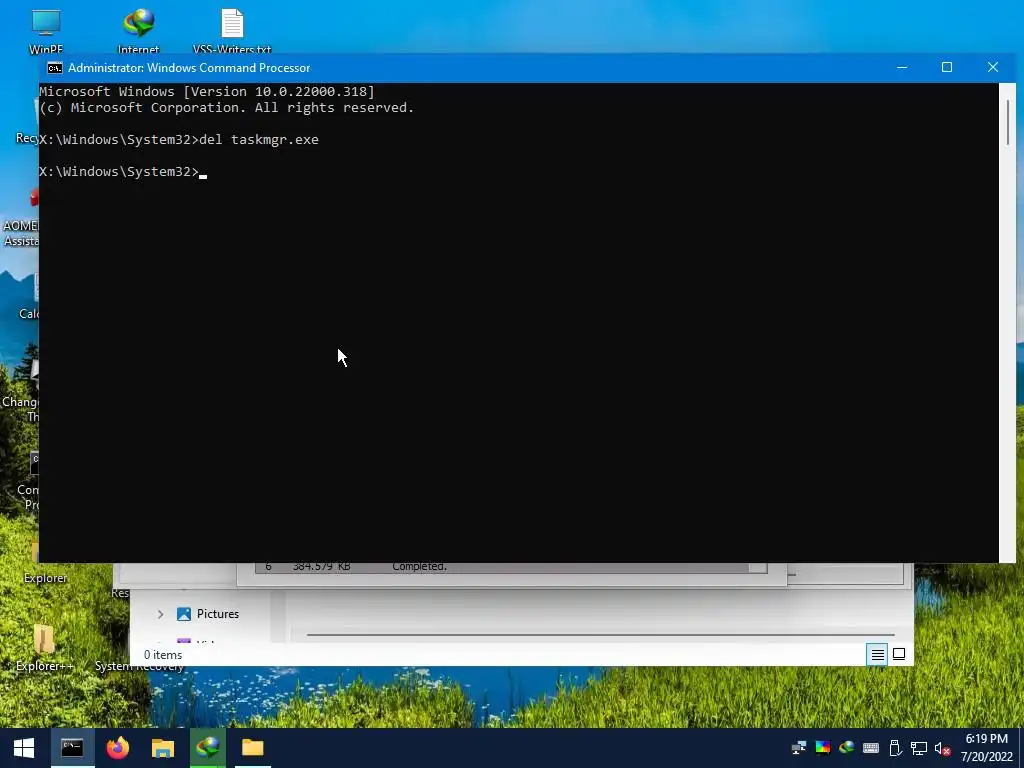Screen dimensions: 1024x768
Task: Open the wired network connection tray icon
Action: pyautogui.click(x=919, y=748)
